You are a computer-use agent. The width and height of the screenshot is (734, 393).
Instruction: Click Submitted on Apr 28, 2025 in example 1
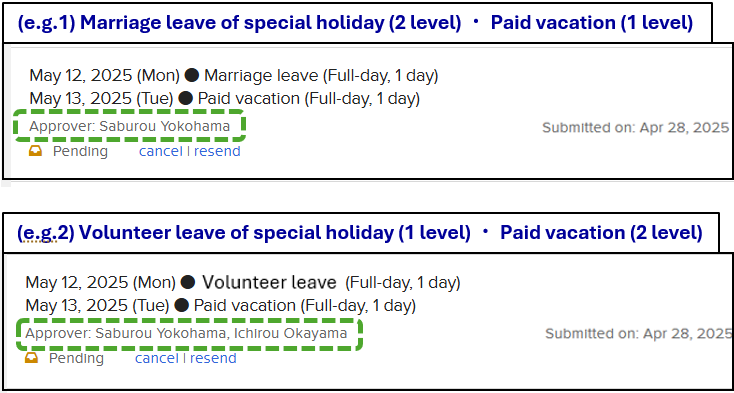pos(636,128)
